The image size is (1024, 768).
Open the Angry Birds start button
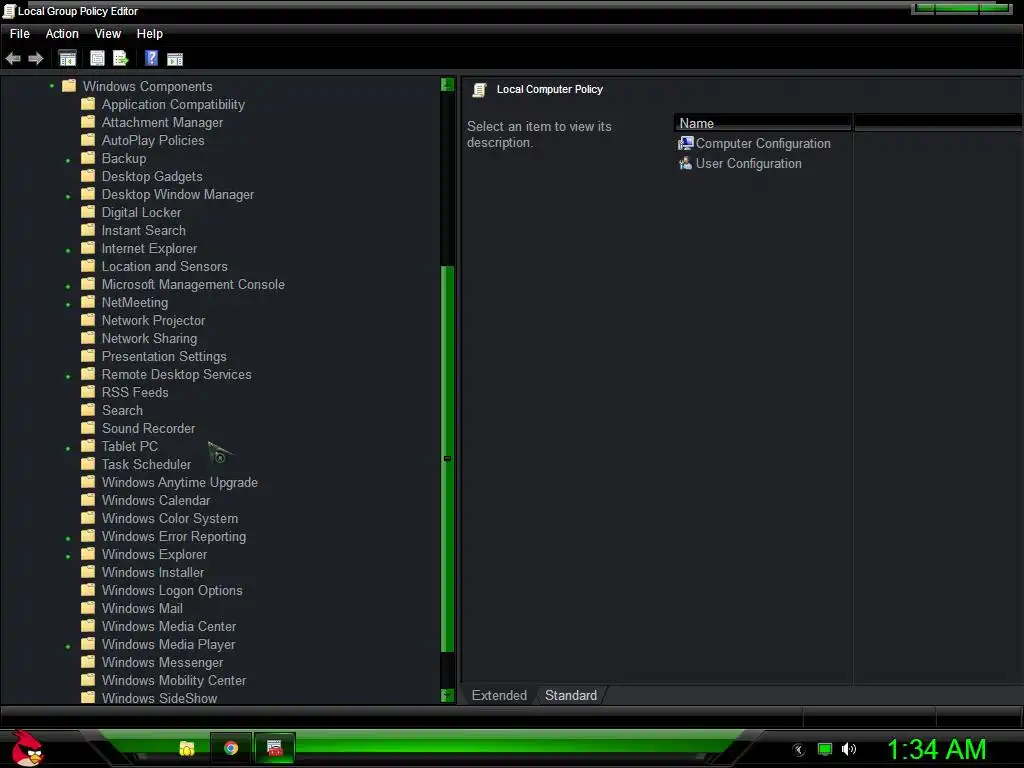pos(27,748)
